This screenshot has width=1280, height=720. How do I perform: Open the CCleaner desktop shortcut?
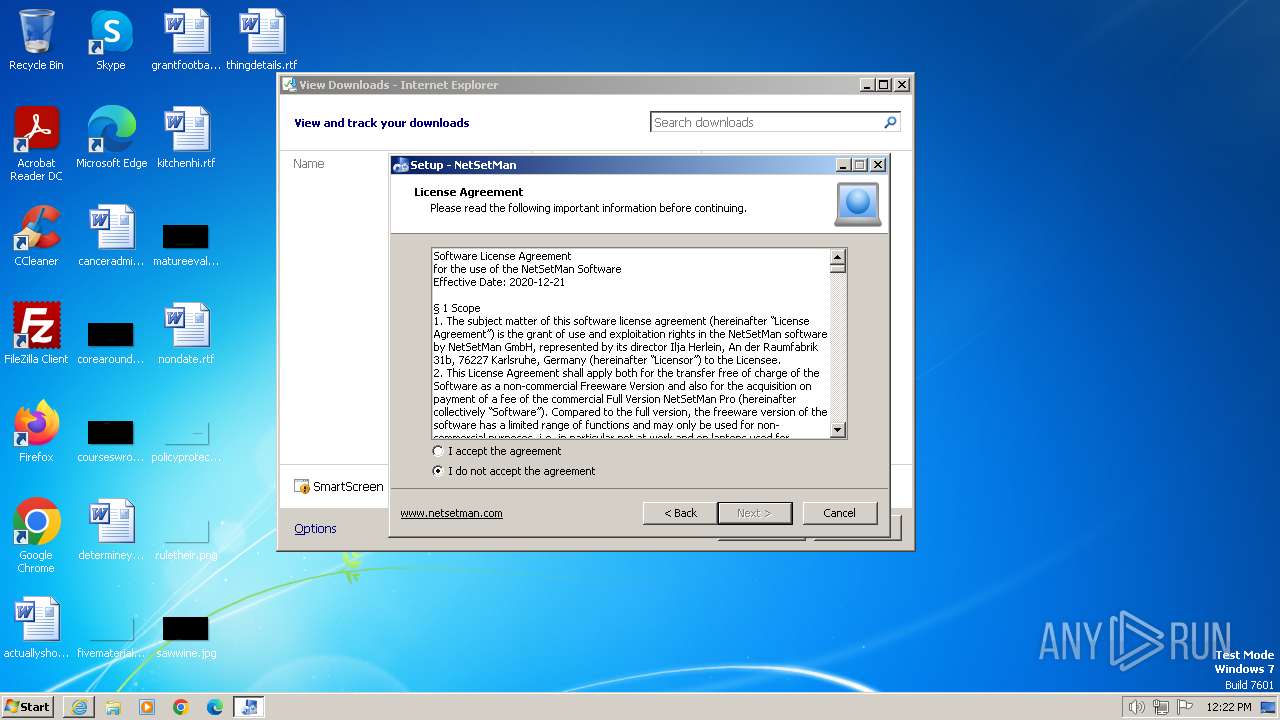[x=36, y=236]
